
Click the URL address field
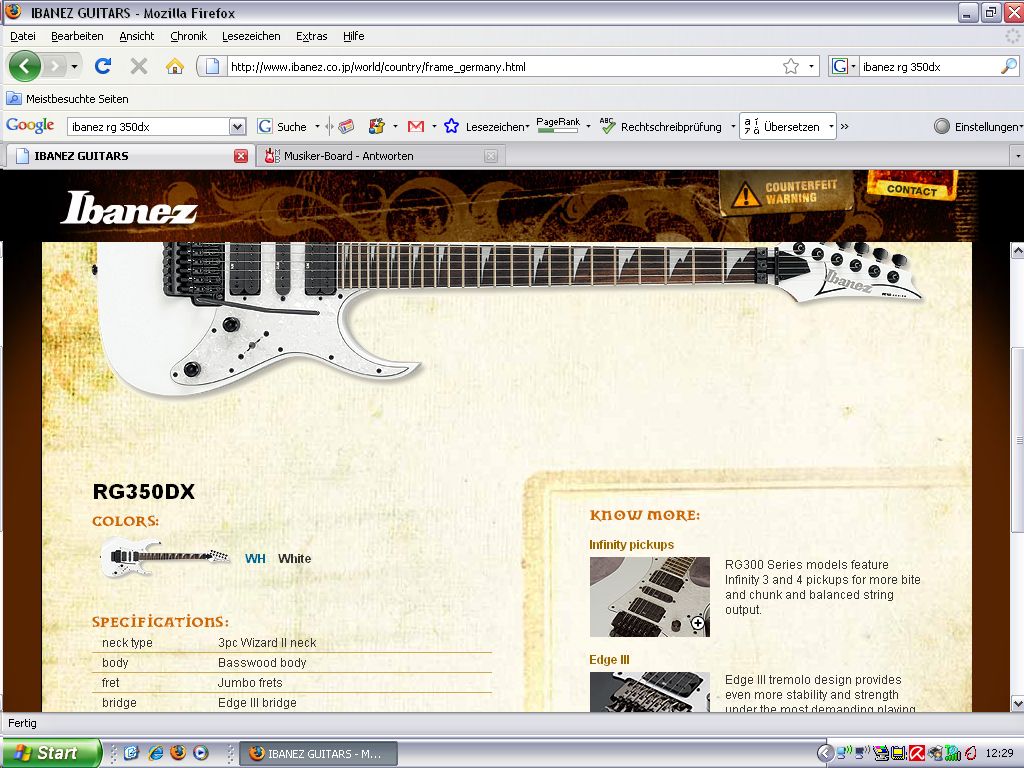(503, 67)
